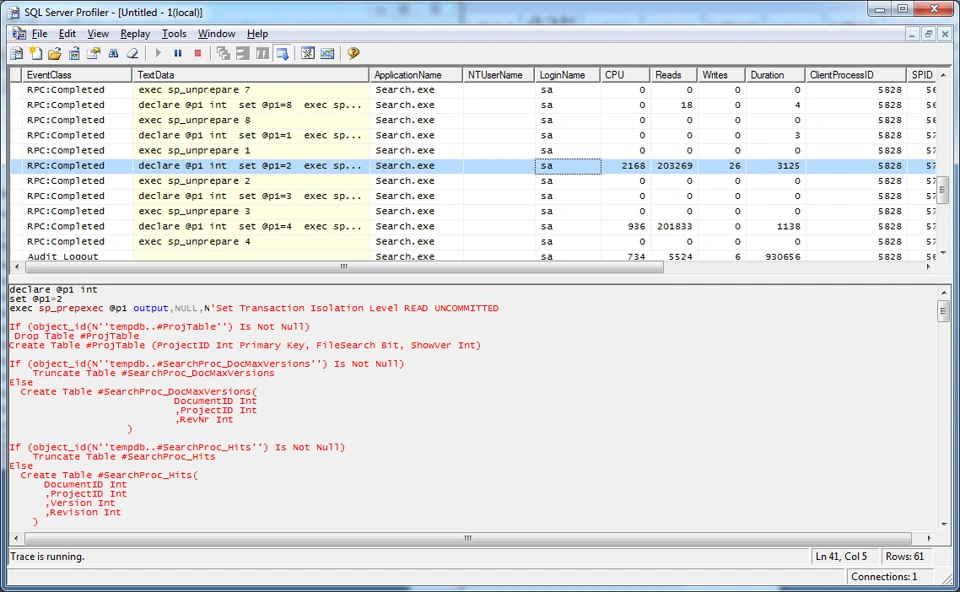Open trace Properties from toolbar
The height and width of the screenshot is (592, 960).
[94, 53]
